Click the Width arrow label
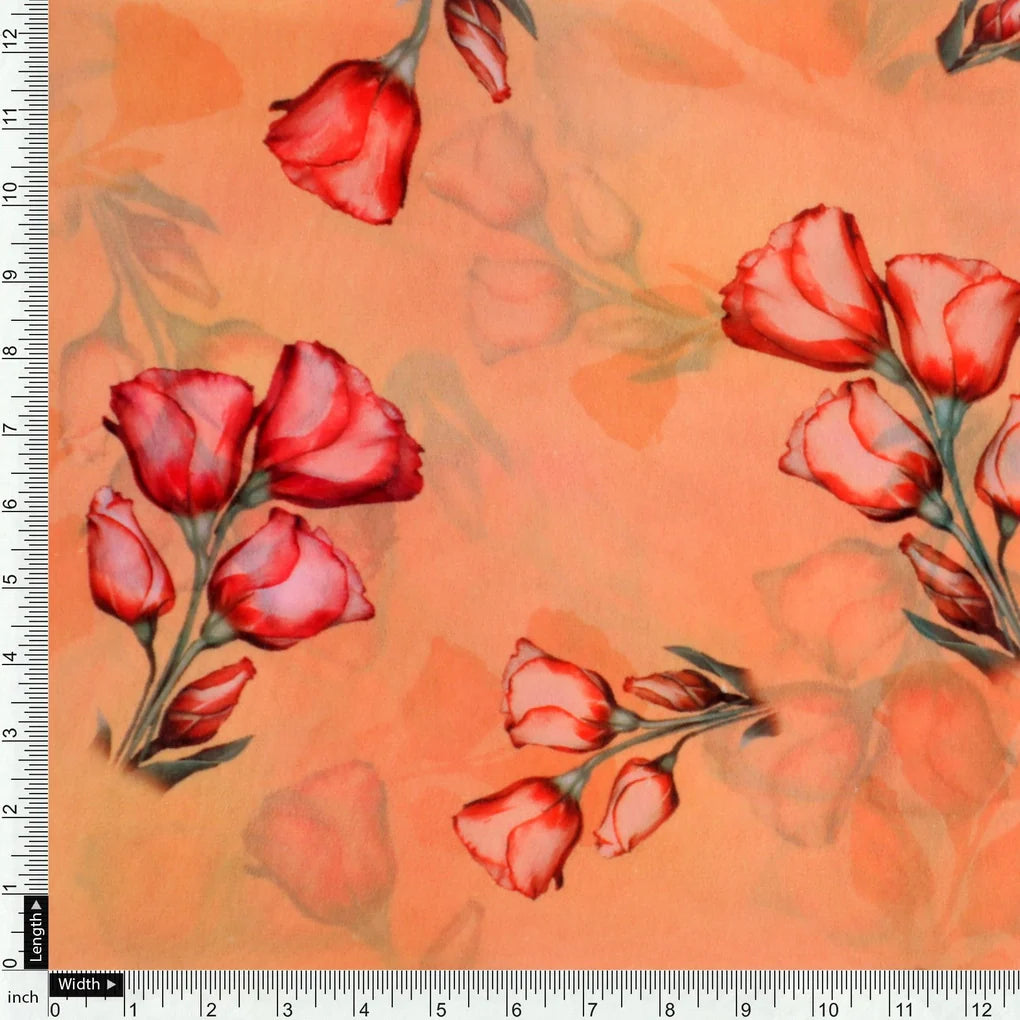1020x1020 pixels. pyautogui.click(x=85, y=984)
